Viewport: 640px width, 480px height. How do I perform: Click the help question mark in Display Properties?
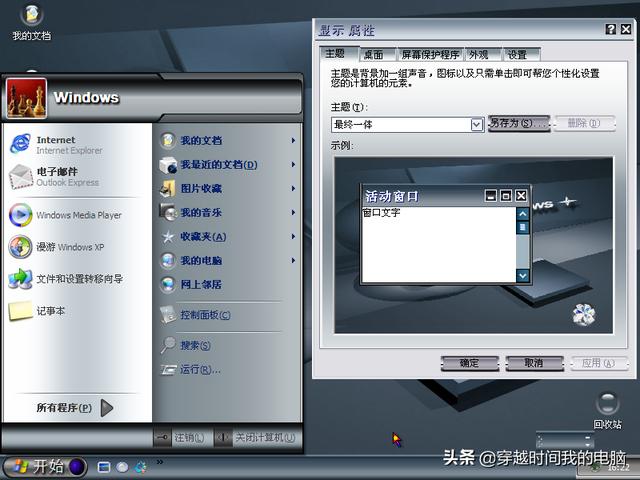coord(611,29)
